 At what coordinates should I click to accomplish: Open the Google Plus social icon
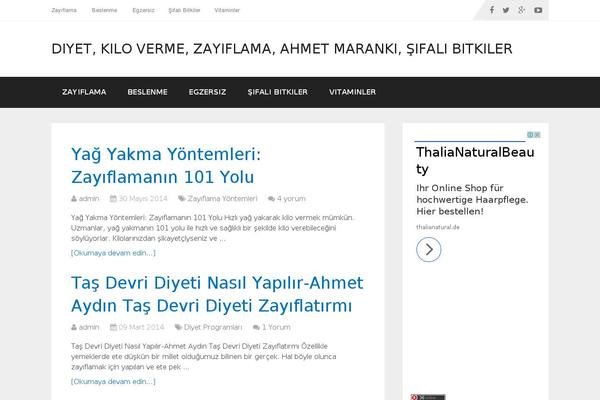coord(522,10)
